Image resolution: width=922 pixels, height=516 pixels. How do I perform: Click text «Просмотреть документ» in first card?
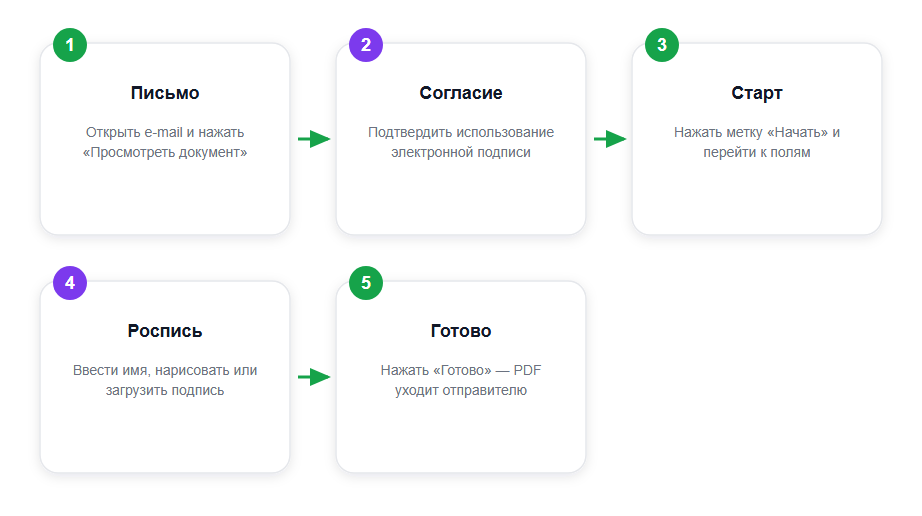[165, 152]
